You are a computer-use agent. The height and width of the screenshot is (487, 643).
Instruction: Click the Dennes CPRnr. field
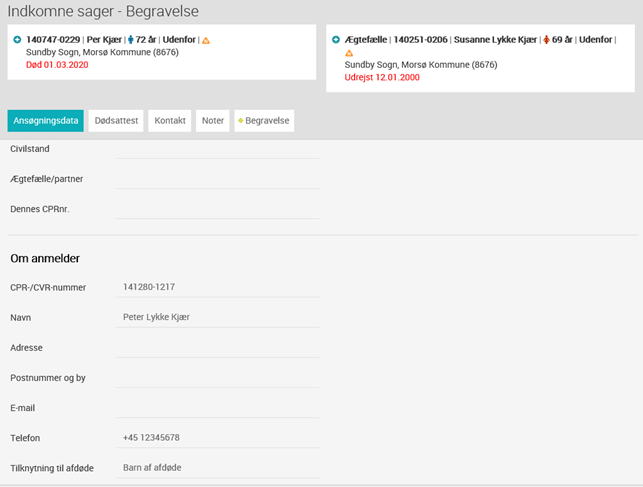coord(217,209)
